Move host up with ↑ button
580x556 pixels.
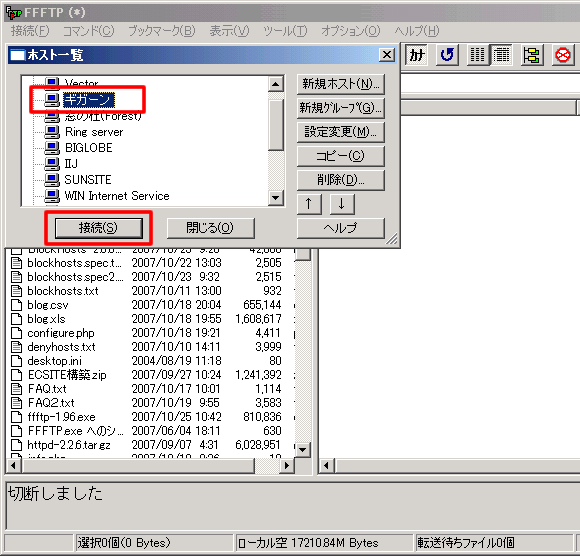click(x=309, y=204)
